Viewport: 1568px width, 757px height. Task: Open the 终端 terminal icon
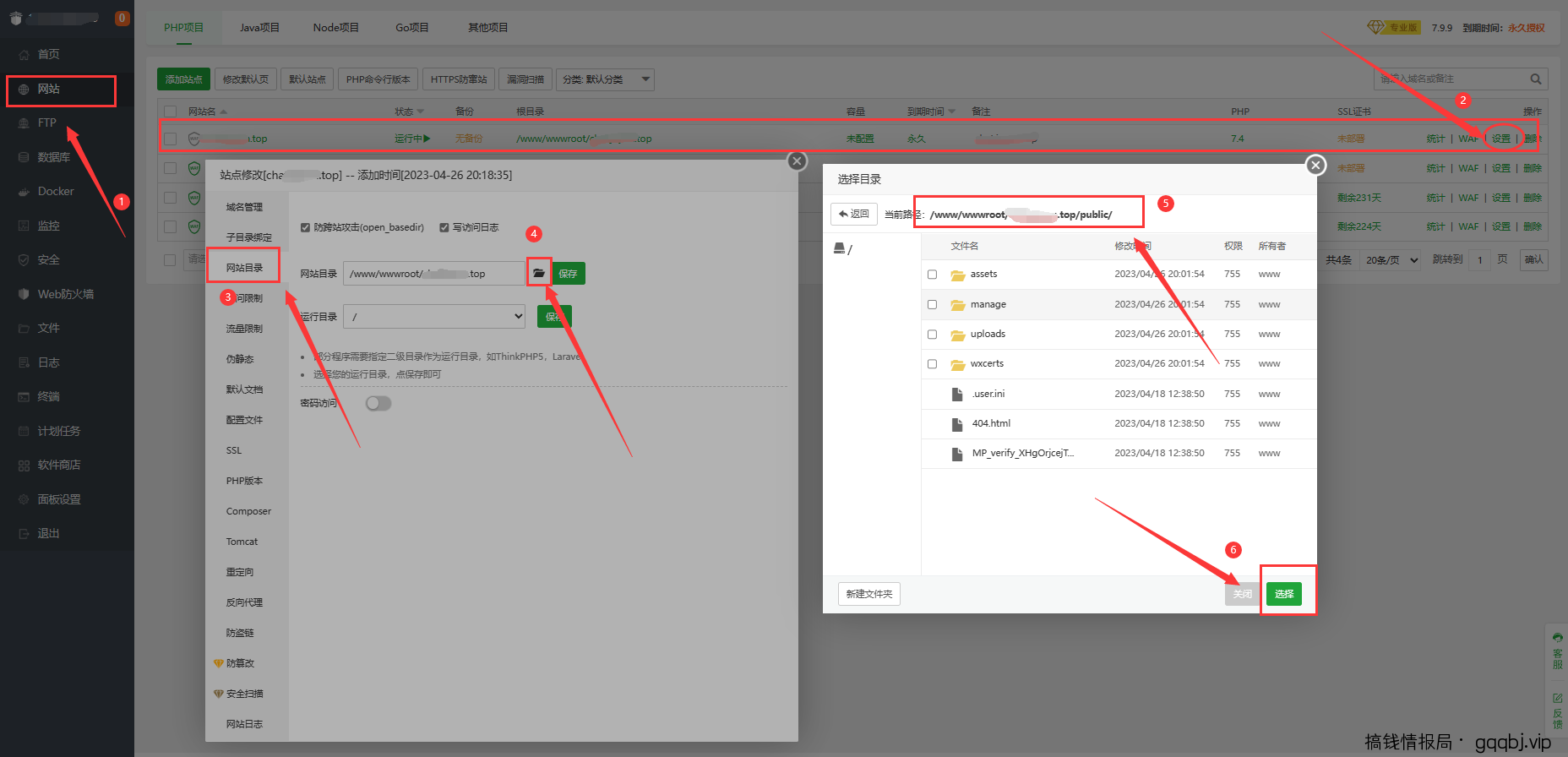(x=24, y=396)
